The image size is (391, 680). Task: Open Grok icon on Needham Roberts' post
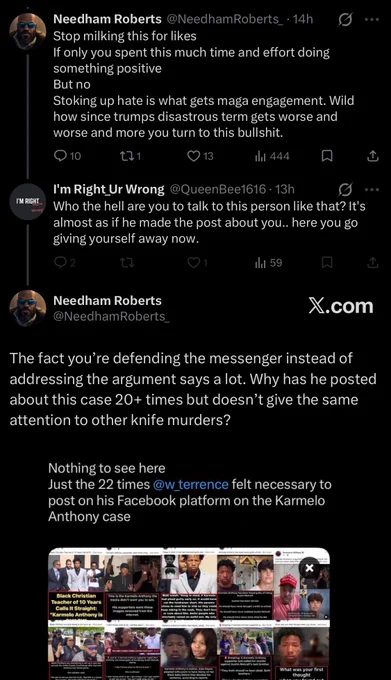coord(345,20)
